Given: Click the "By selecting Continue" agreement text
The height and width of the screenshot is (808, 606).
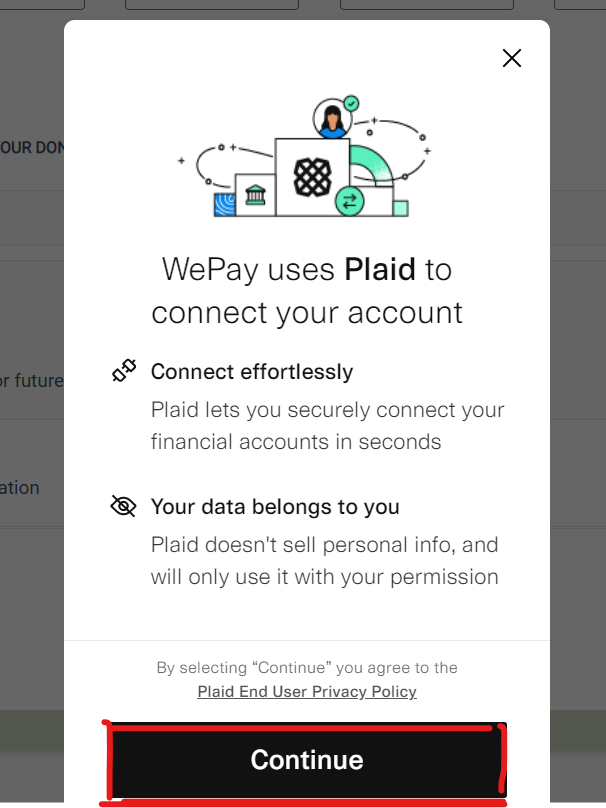Looking at the screenshot, I should click(x=307, y=668).
